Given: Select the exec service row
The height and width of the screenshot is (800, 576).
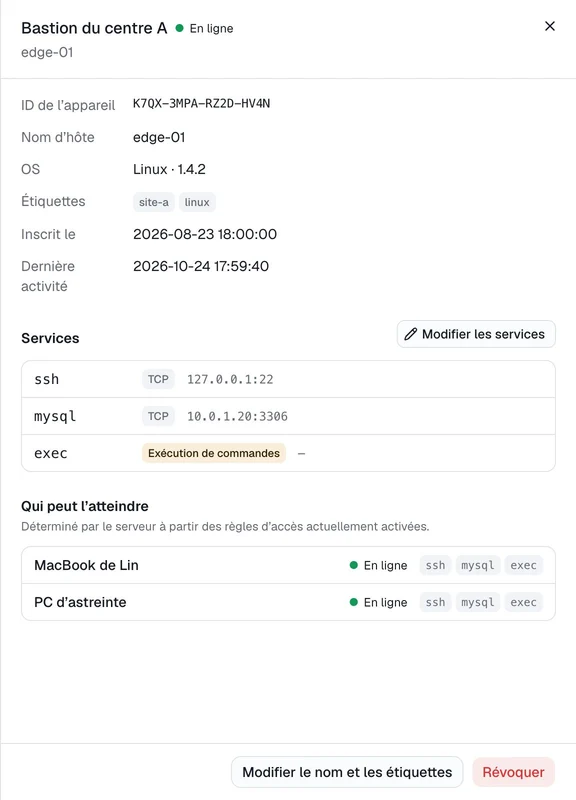Looking at the screenshot, I should pos(288,453).
